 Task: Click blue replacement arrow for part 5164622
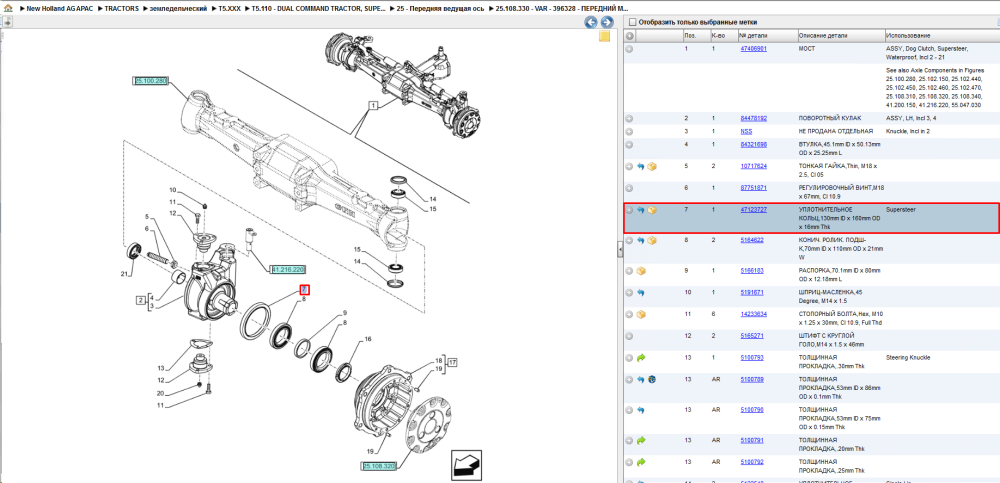click(x=641, y=241)
